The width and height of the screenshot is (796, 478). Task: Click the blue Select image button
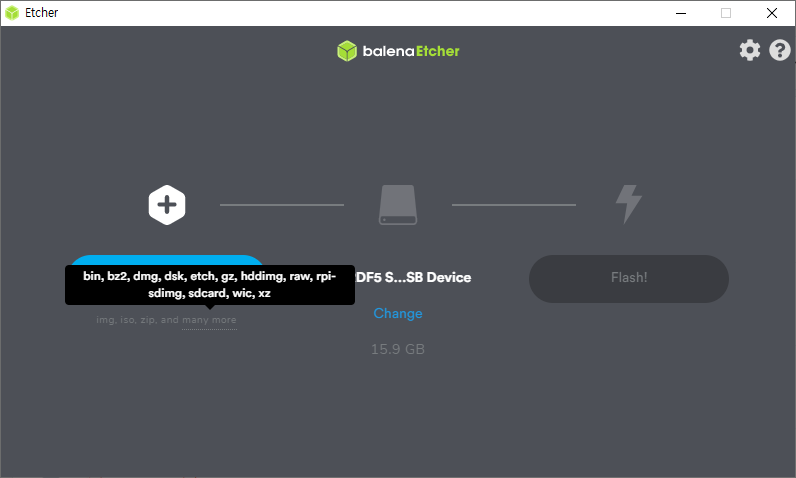[x=167, y=260]
